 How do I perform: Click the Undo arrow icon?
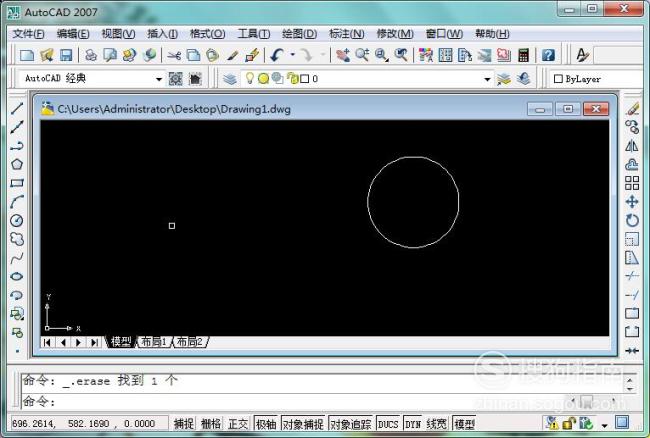(277, 55)
